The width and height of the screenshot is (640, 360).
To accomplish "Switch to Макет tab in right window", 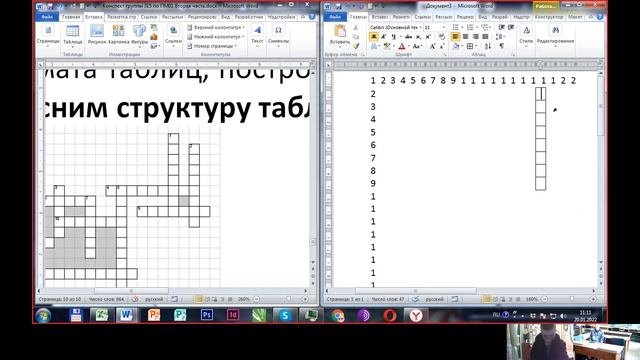I will coord(575,17).
